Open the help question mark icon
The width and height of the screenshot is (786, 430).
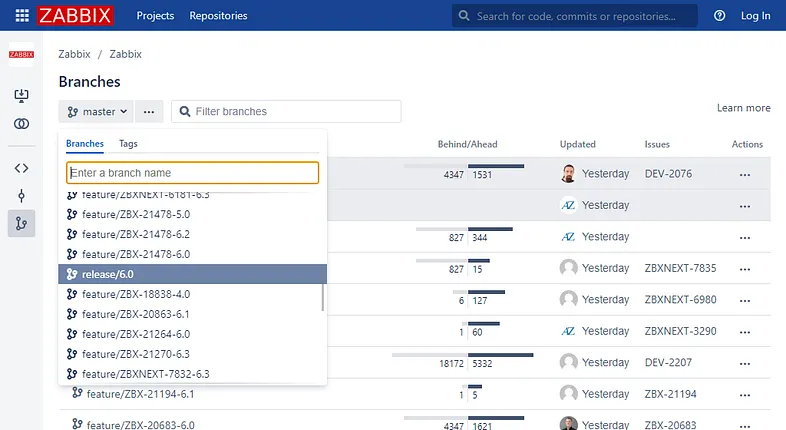[x=719, y=16]
